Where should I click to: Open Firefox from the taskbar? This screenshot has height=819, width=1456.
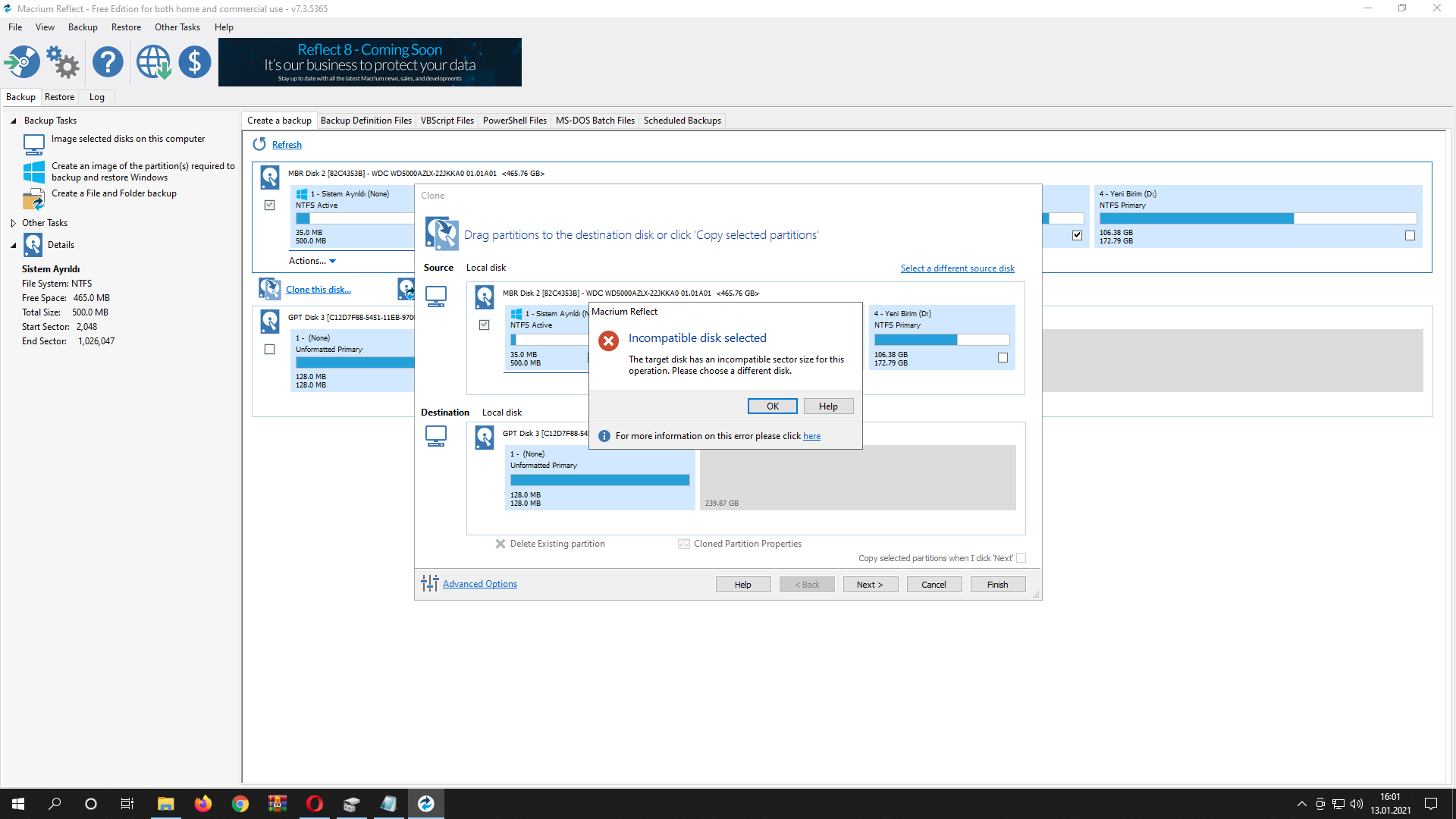(x=202, y=804)
